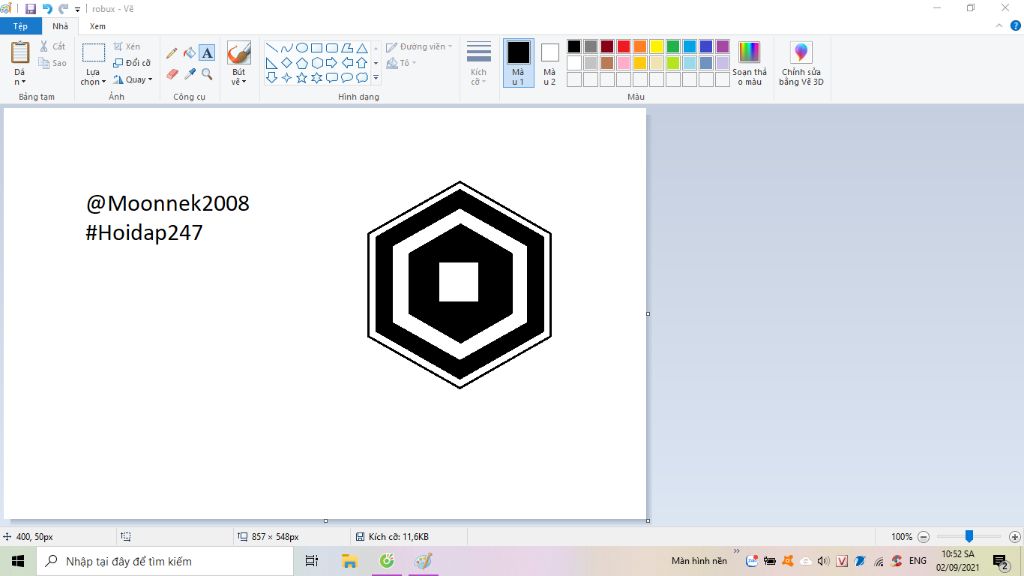Open the Quay rotate dropdown
Image resolution: width=1024 pixels, height=576 pixels.
point(133,80)
